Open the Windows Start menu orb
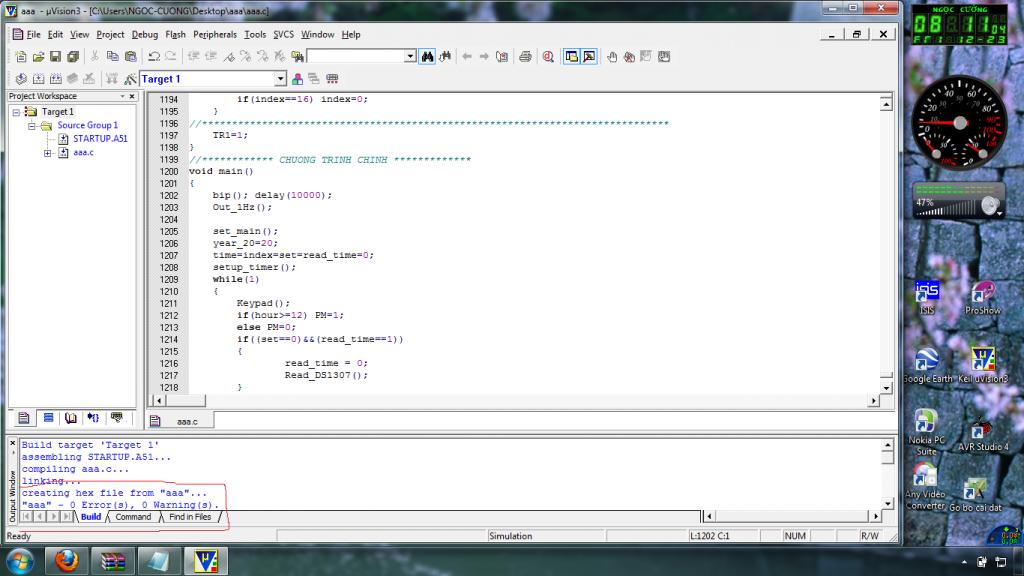Viewport: 1024px width, 576px height. (x=20, y=561)
